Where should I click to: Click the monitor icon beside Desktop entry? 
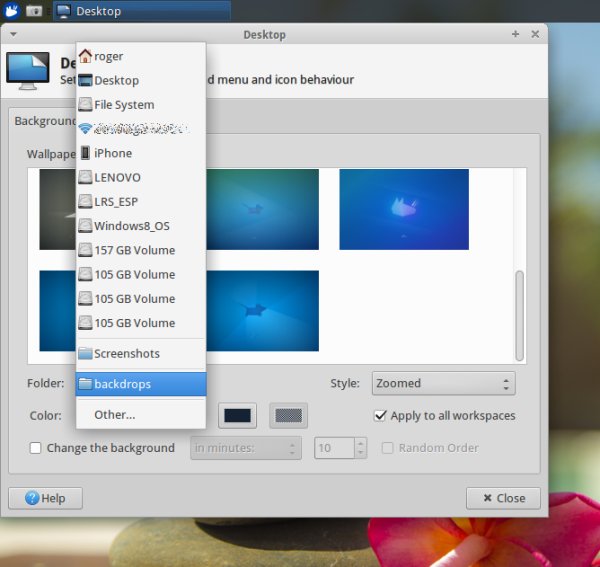85,80
